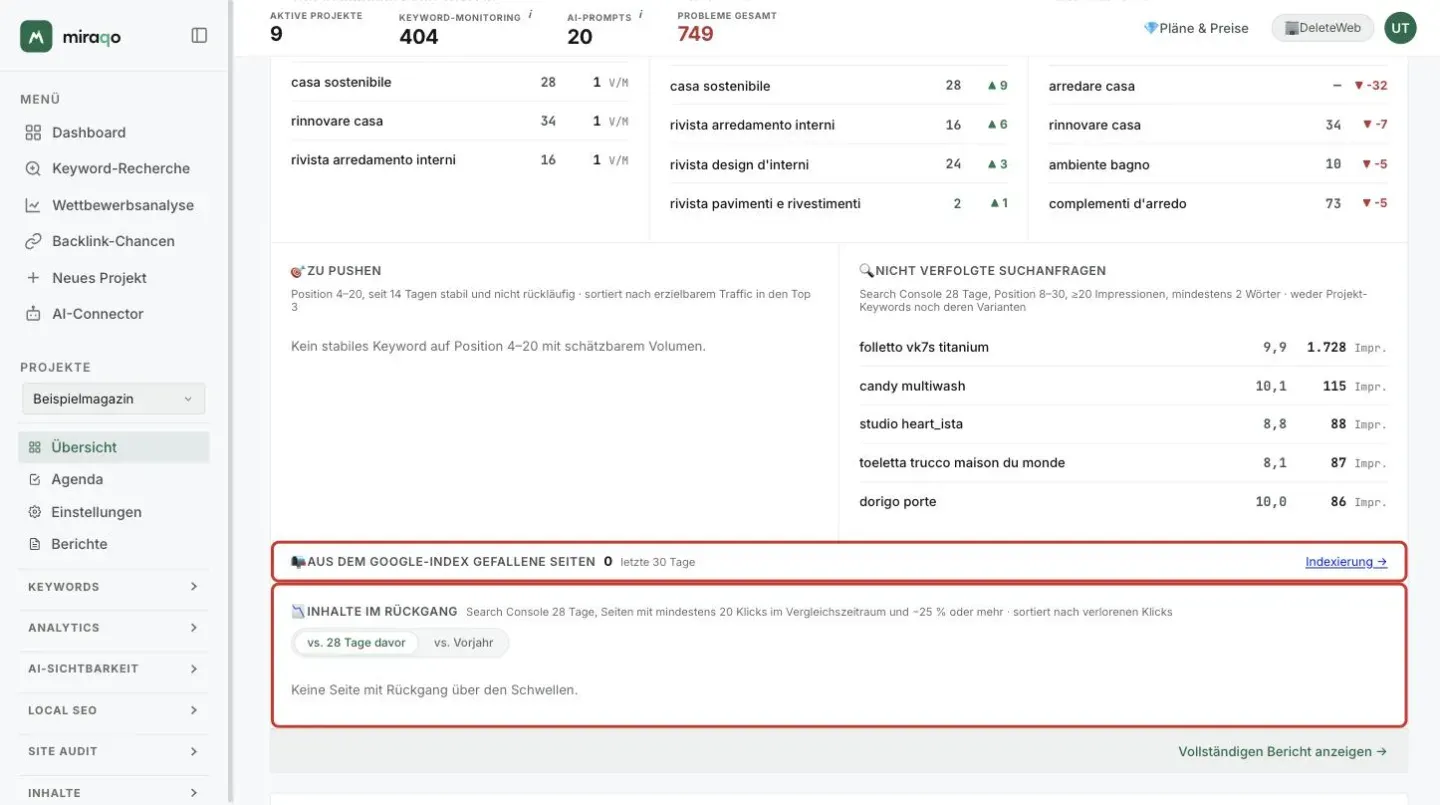
Task: Open Pläne & Preise
Action: coord(1196,28)
